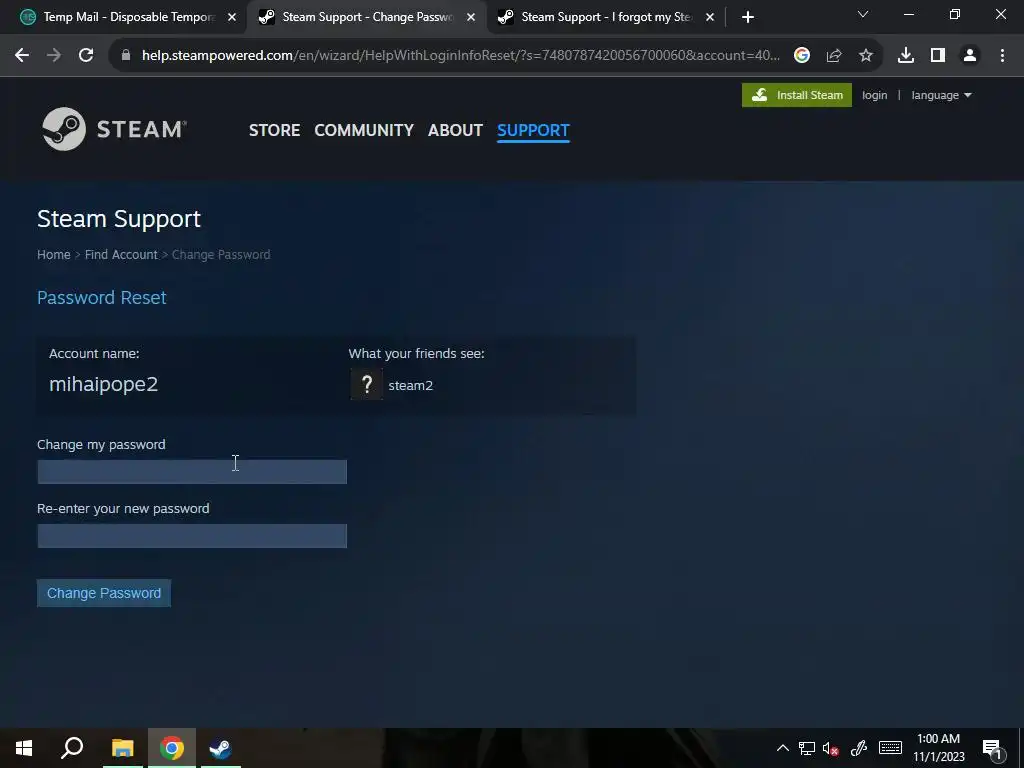Open the Google icon in address bar
This screenshot has height=768, width=1024.
802,56
